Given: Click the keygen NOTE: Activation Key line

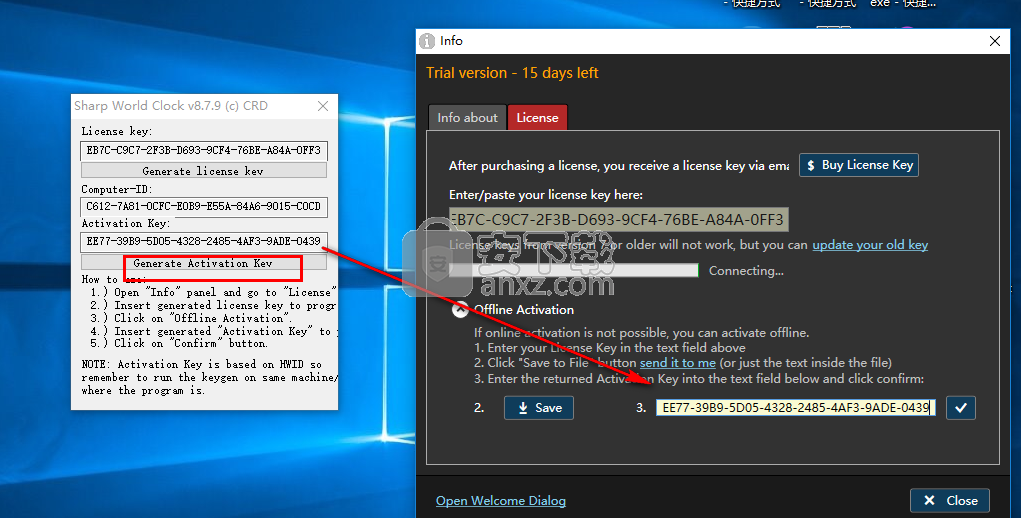Looking at the screenshot, I should pos(201,364).
